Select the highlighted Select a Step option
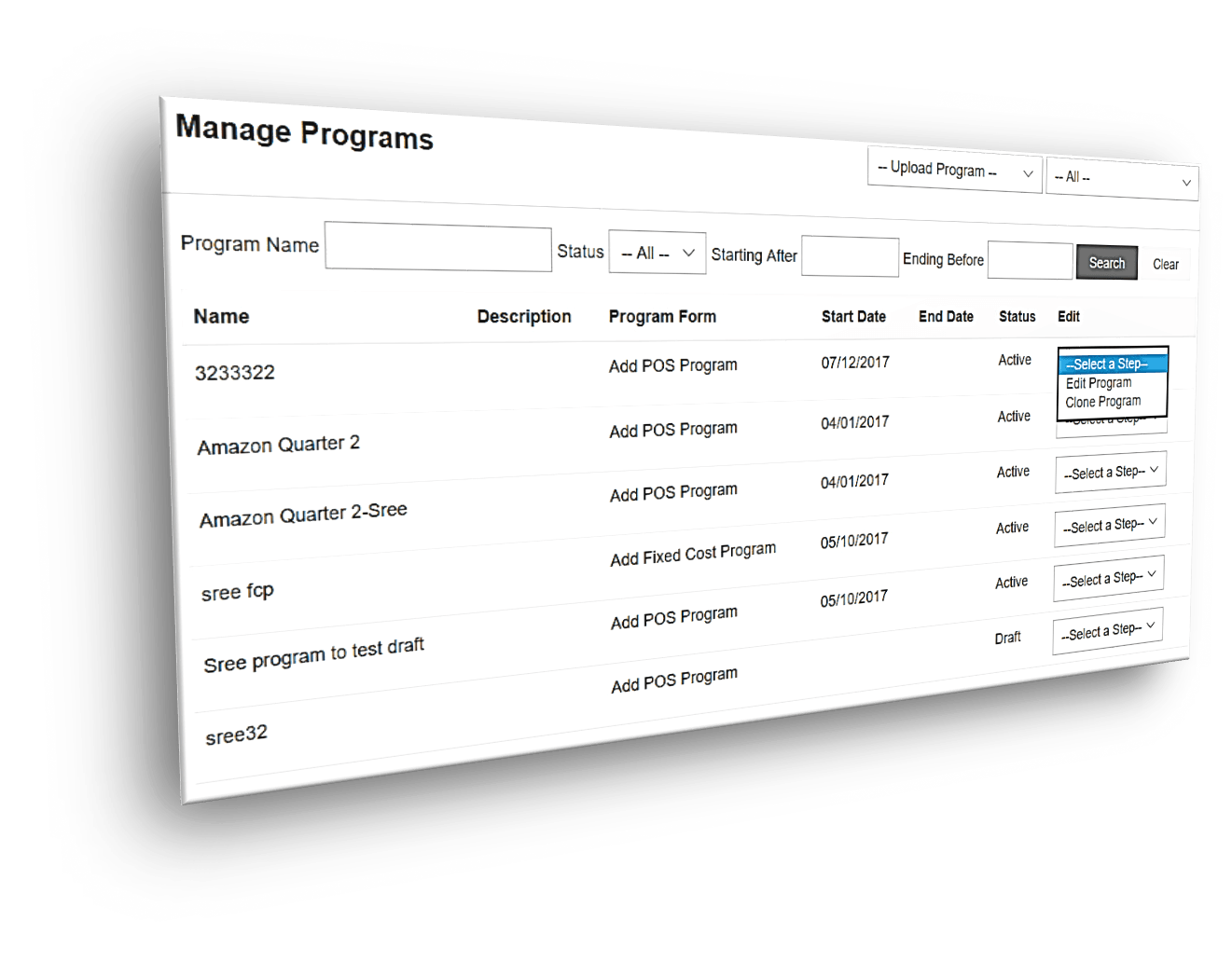Screen dimensions: 1232x962 (x=1113, y=364)
